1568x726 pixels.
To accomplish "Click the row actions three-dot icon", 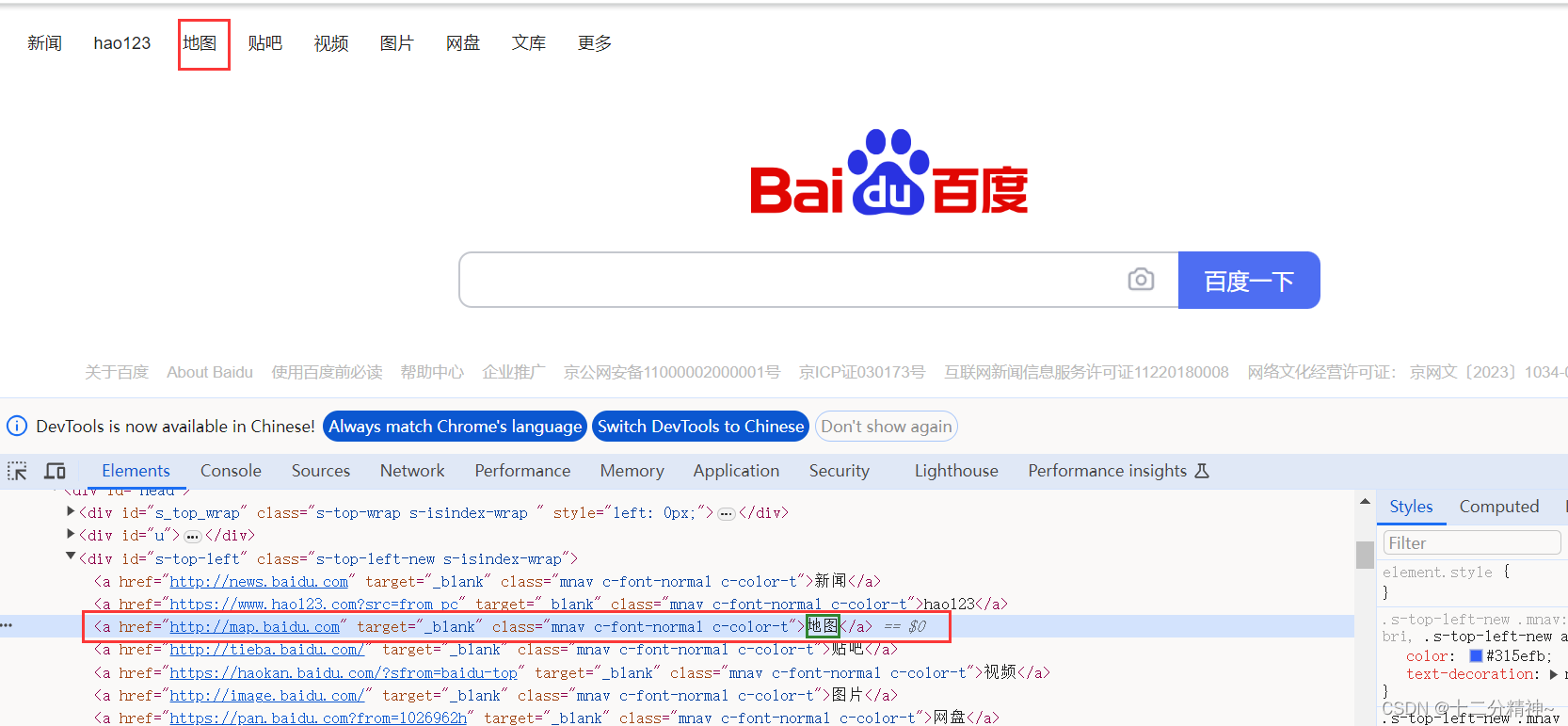I will coord(7,626).
